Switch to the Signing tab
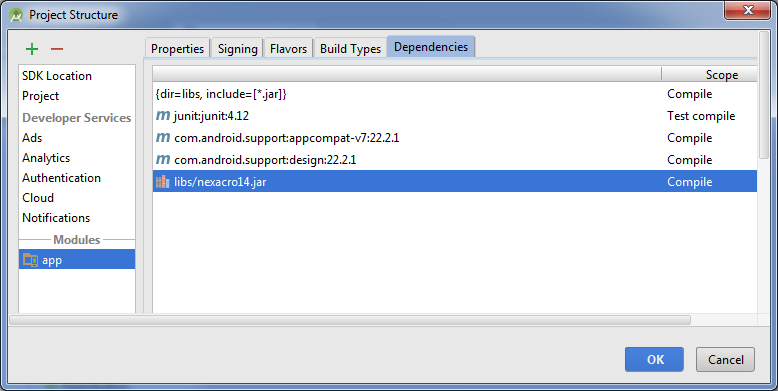This screenshot has width=778, height=391. (237, 49)
